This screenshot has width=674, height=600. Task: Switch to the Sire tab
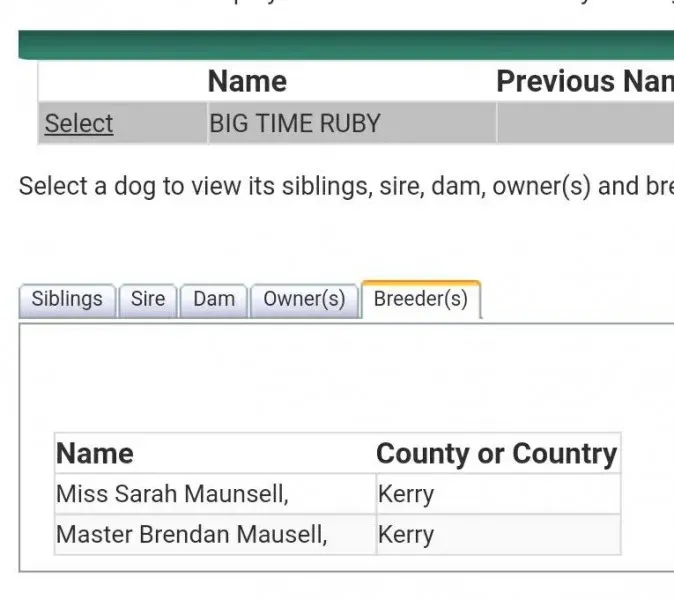(148, 299)
